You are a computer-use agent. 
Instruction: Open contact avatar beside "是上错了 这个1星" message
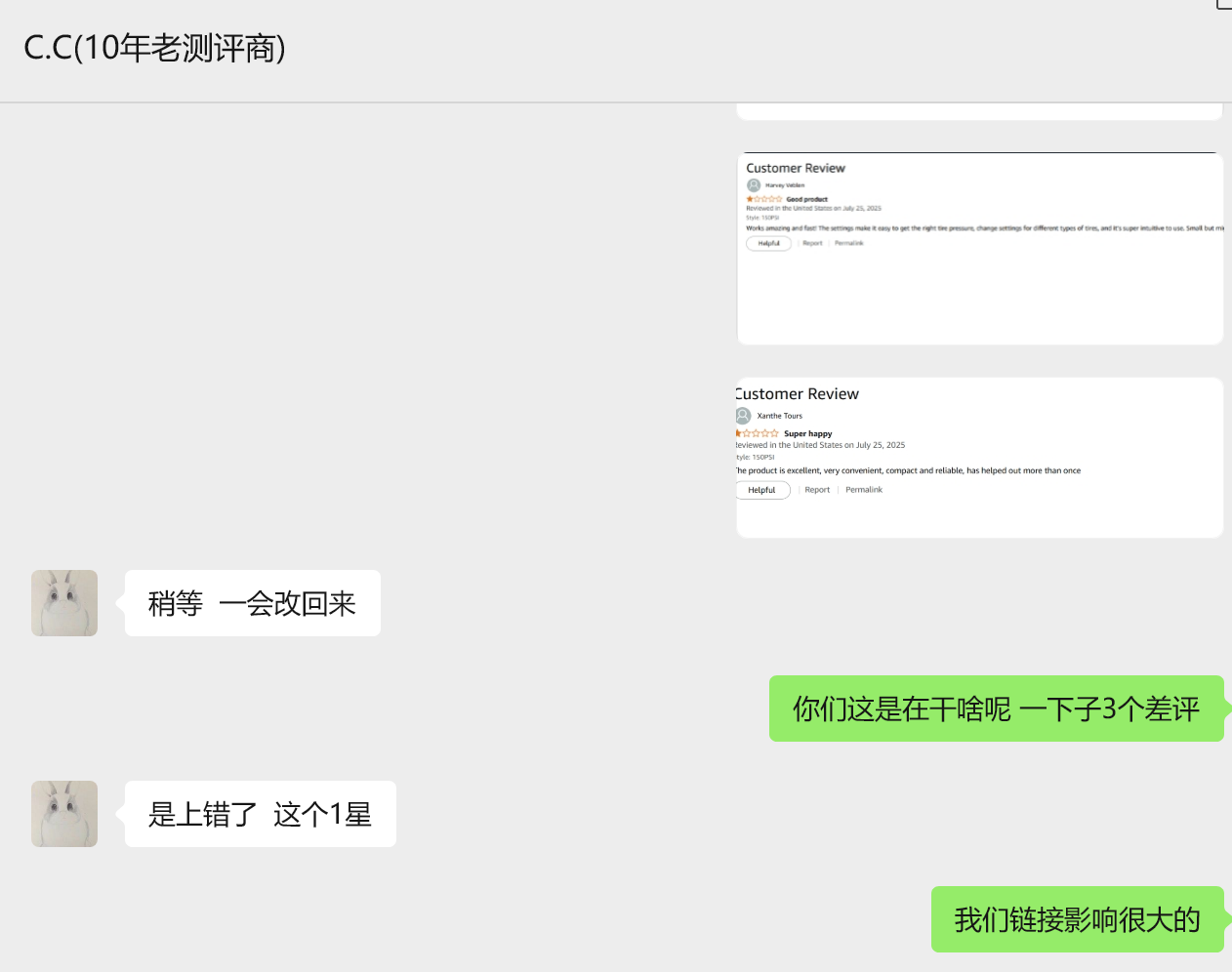click(x=64, y=813)
